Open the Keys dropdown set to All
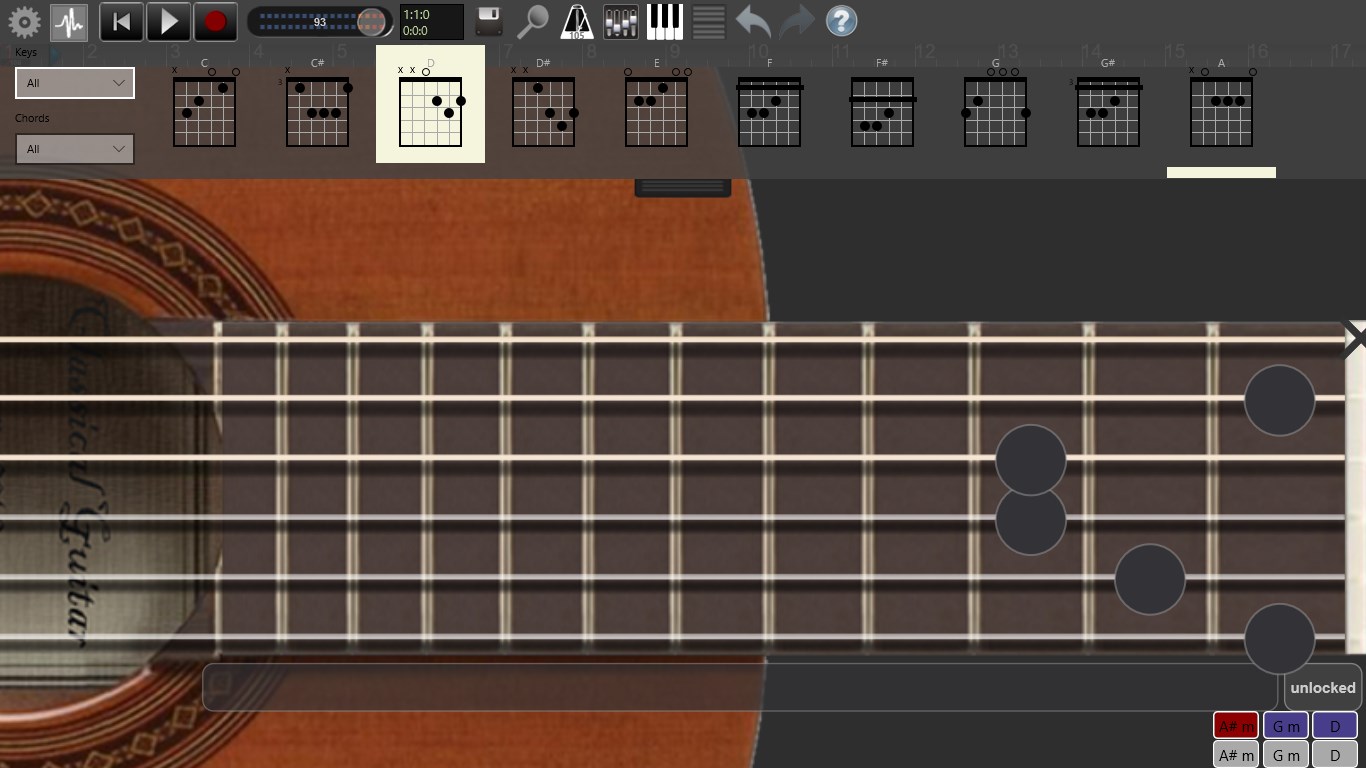The image size is (1366, 768). [x=73, y=83]
